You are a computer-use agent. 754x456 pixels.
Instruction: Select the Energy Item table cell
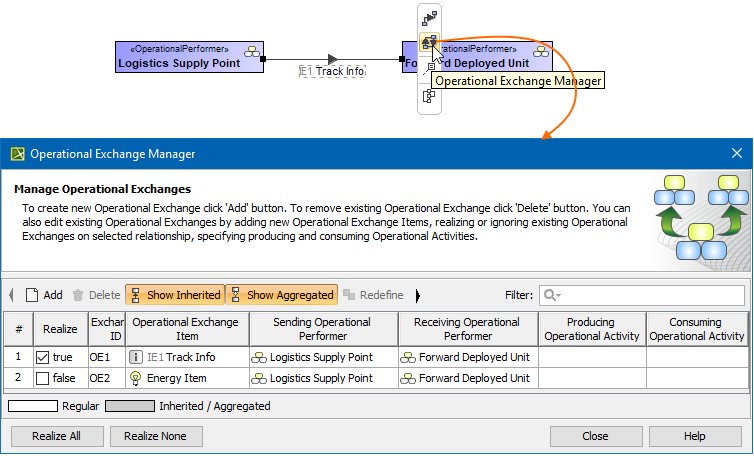pos(188,379)
